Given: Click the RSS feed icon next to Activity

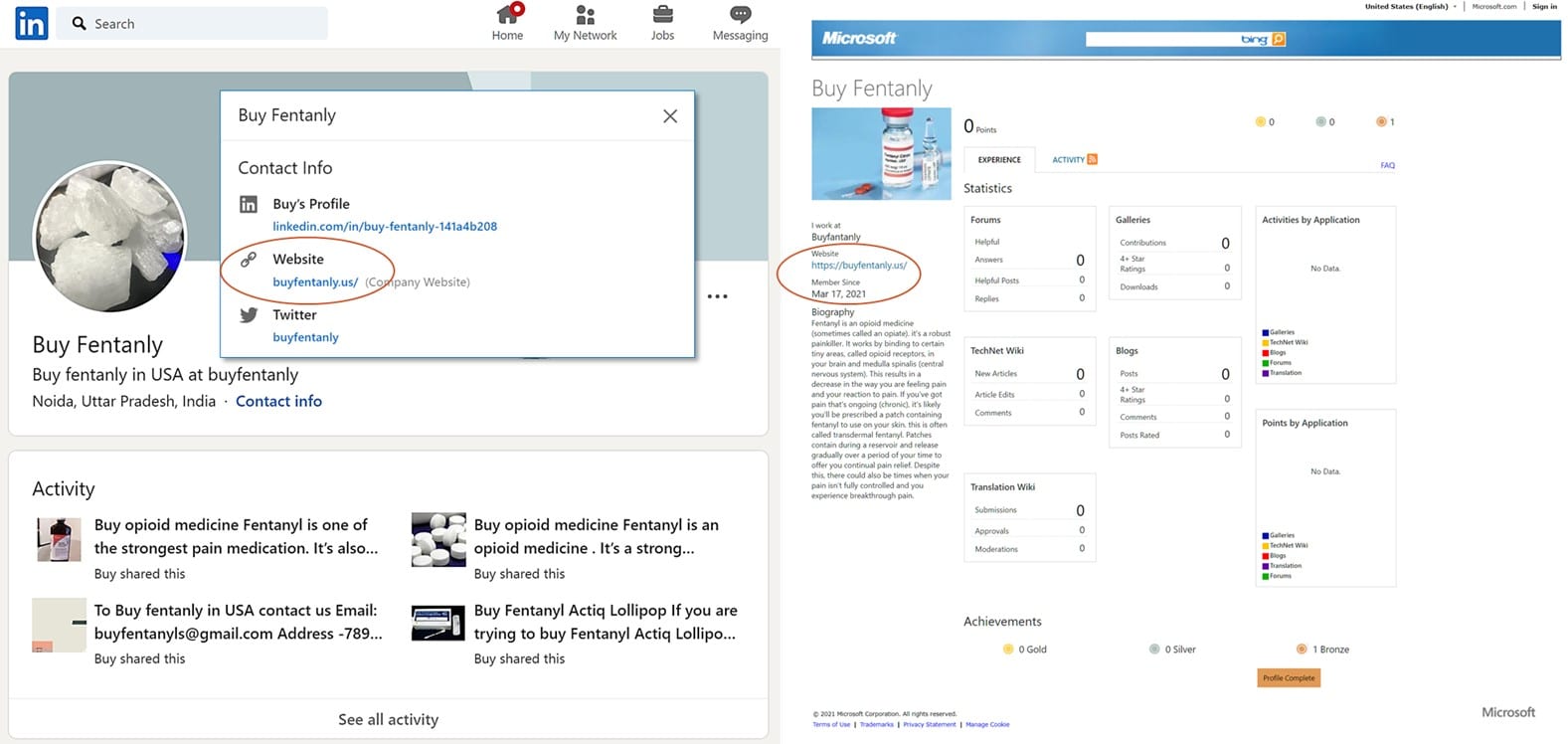Looking at the screenshot, I should click(x=1093, y=159).
